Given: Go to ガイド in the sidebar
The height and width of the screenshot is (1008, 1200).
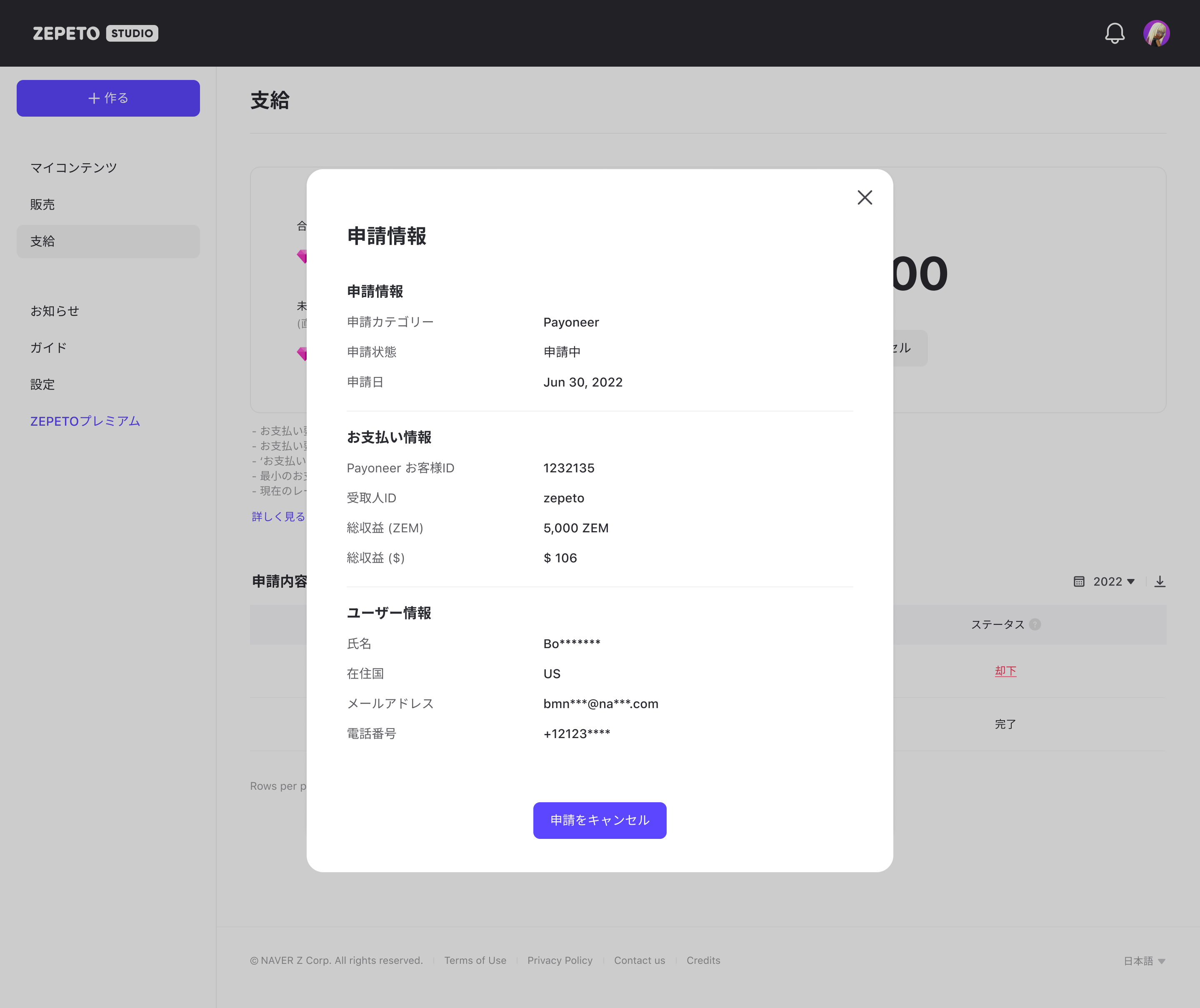Looking at the screenshot, I should click(x=49, y=347).
